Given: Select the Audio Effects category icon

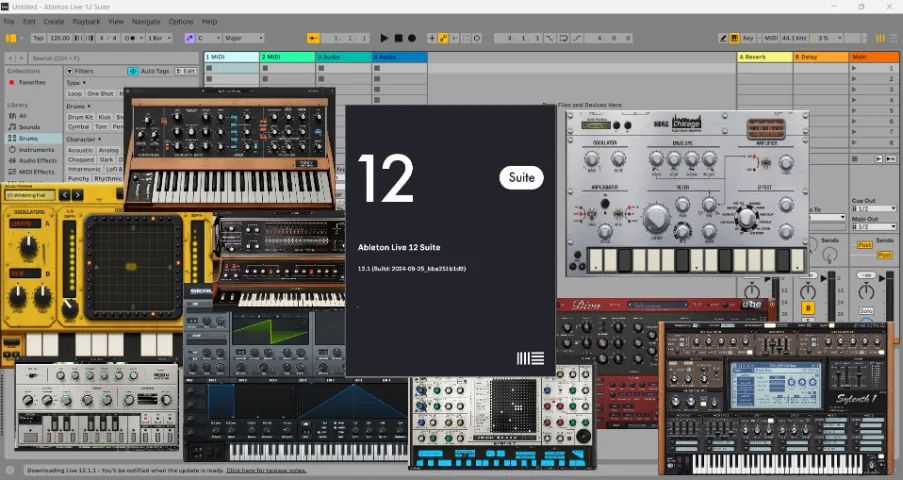Looking at the screenshot, I should pyautogui.click(x=12, y=160).
